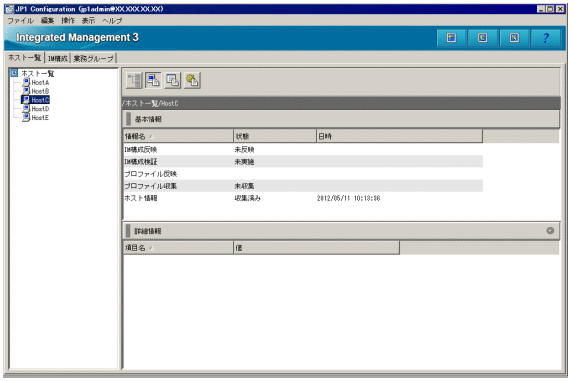Click the 未収集 status cell

pyautogui.click(x=244, y=186)
